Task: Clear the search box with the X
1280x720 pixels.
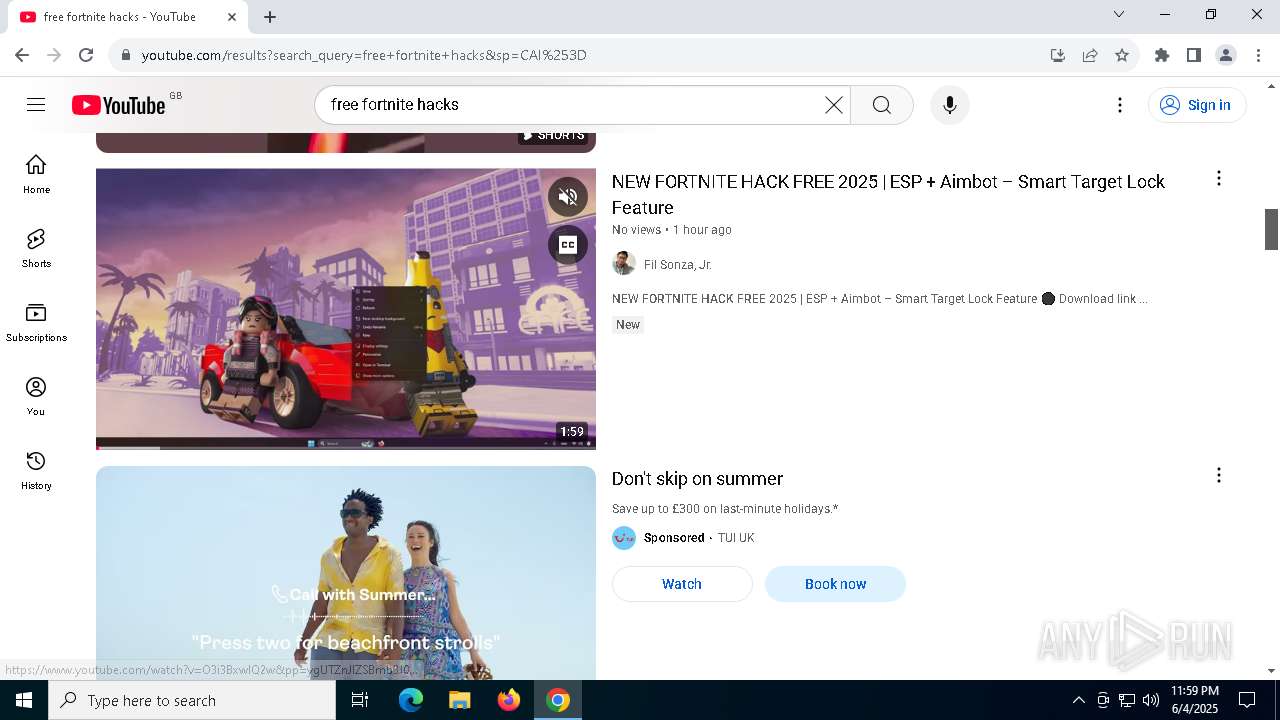Action: point(833,105)
